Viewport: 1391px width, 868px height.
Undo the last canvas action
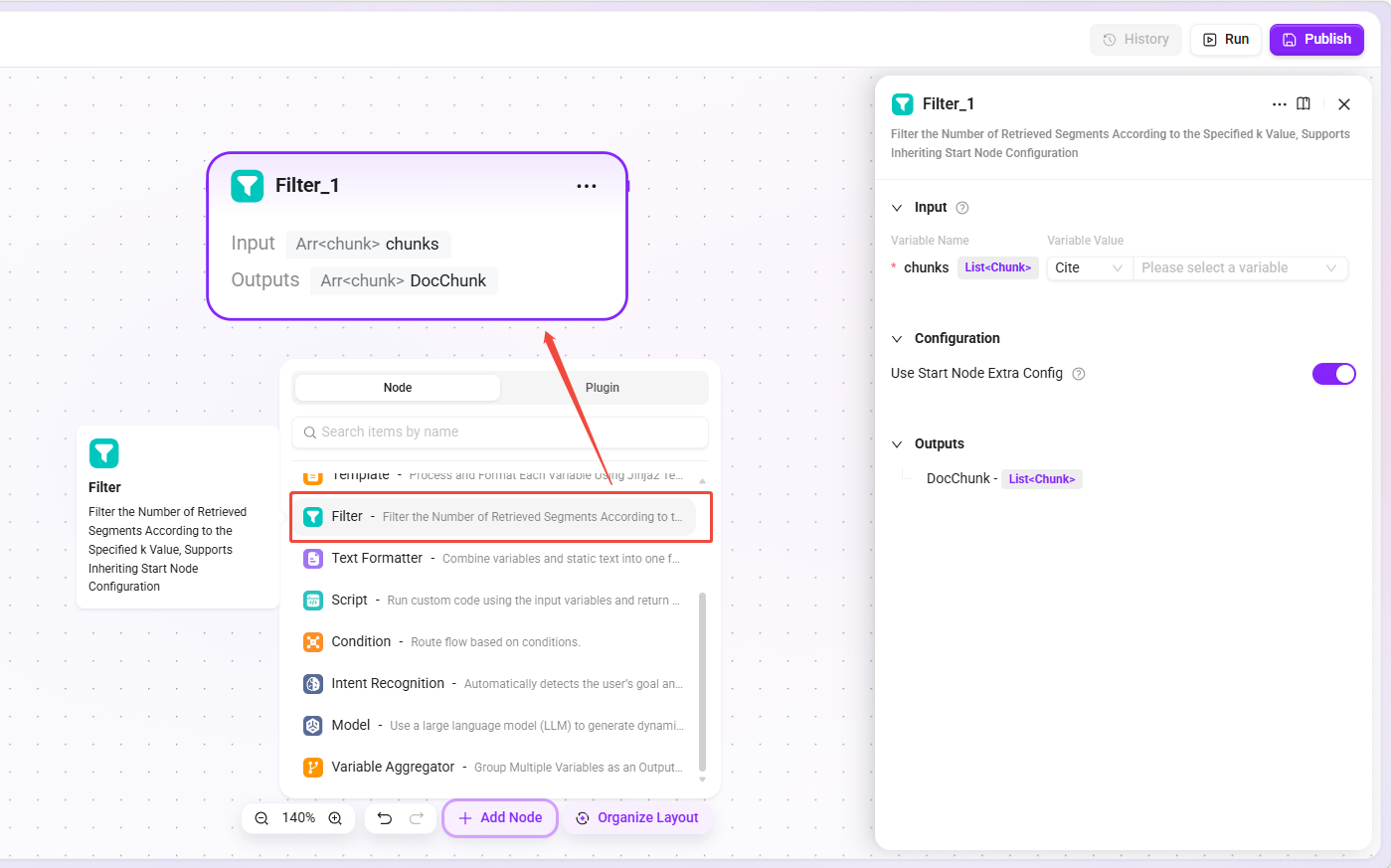[x=385, y=818]
